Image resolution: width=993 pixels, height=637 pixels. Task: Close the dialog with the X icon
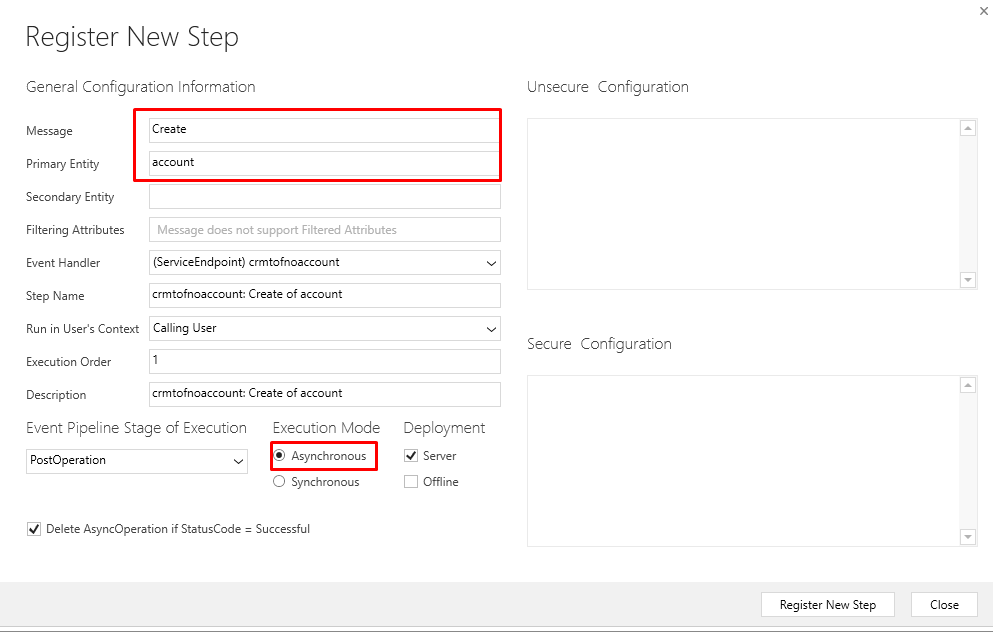(x=984, y=11)
